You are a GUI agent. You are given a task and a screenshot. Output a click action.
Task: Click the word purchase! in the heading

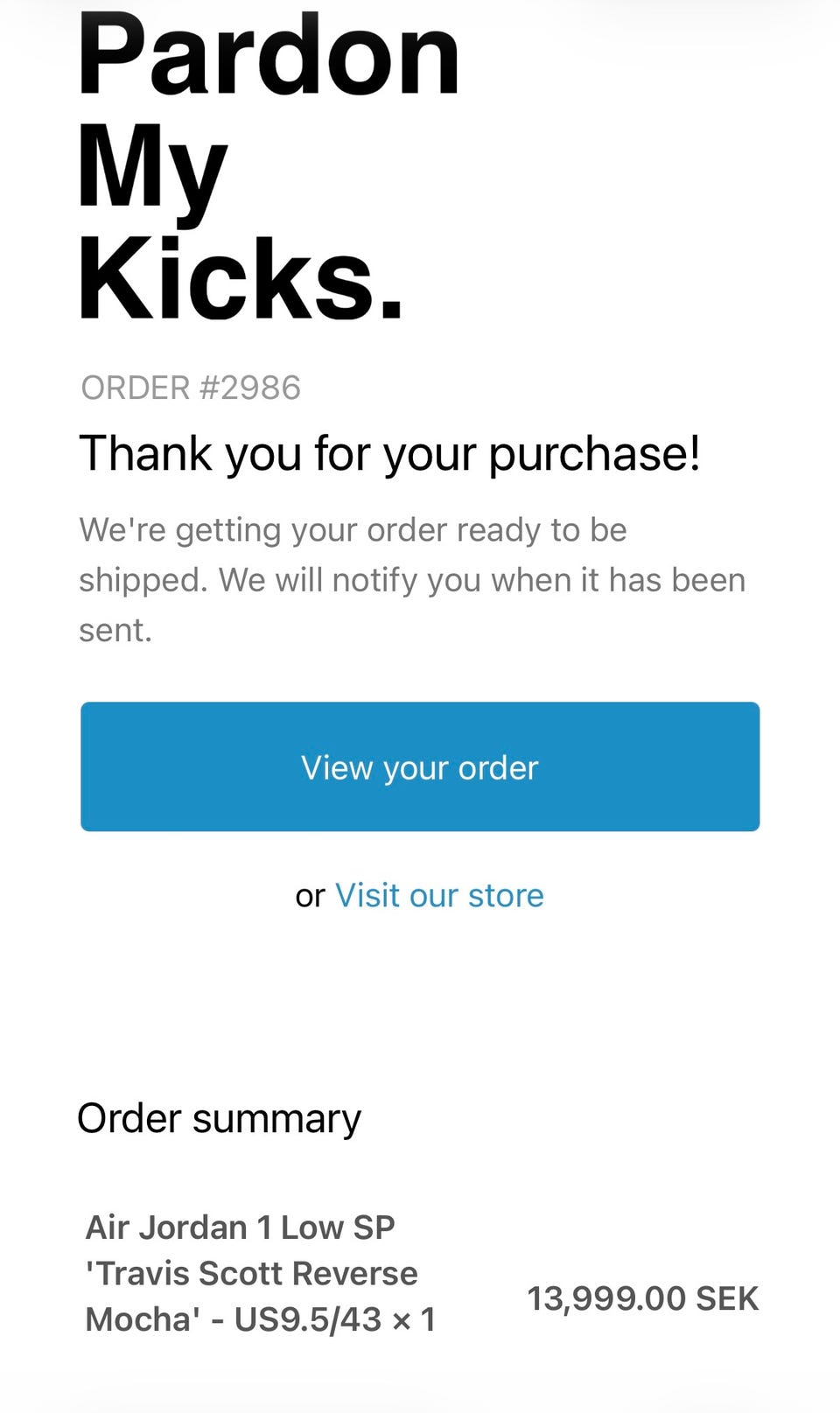pyautogui.click(x=594, y=454)
